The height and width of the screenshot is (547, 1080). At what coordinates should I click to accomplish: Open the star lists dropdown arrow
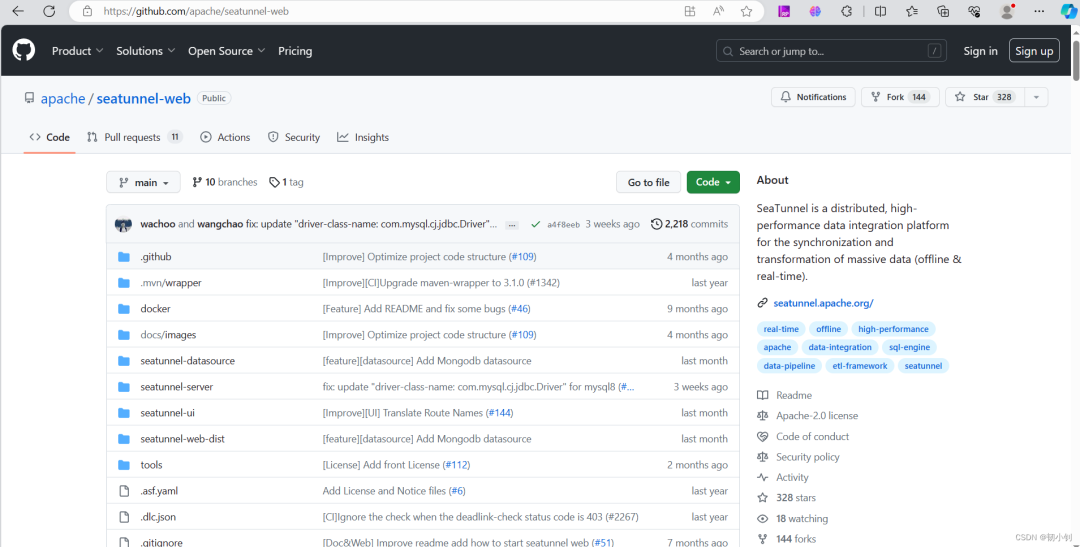coord(1036,97)
